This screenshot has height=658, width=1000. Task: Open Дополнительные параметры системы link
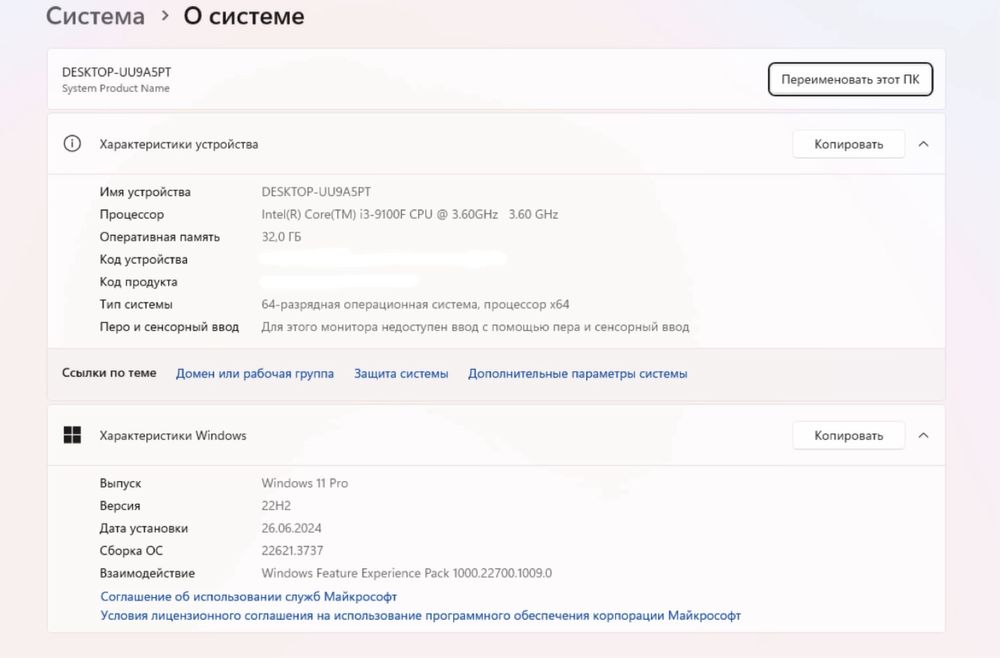pyautogui.click(x=577, y=373)
